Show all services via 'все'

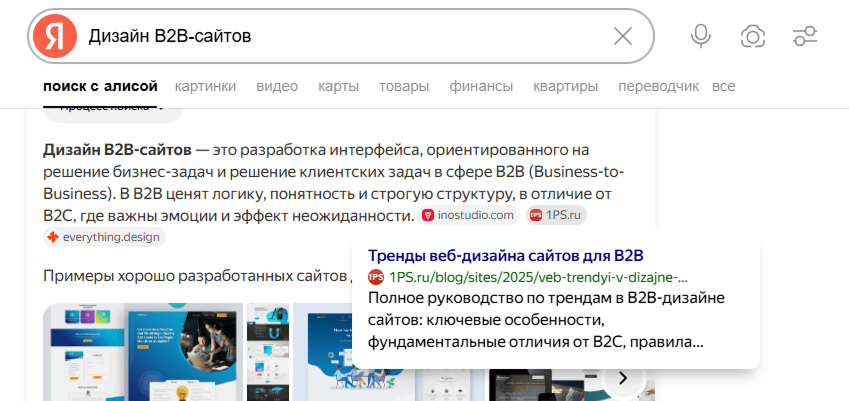click(x=723, y=87)
